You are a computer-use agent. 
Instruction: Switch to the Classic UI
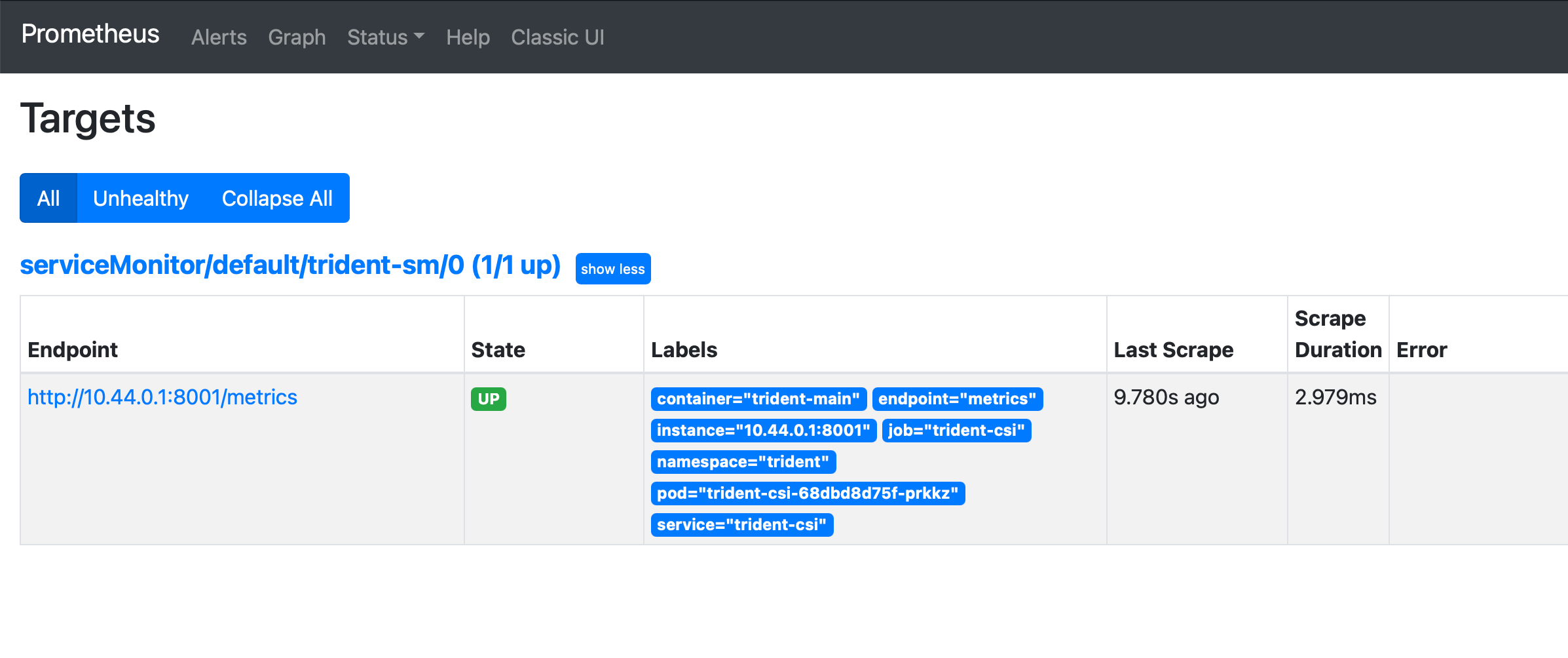[557, 37]
